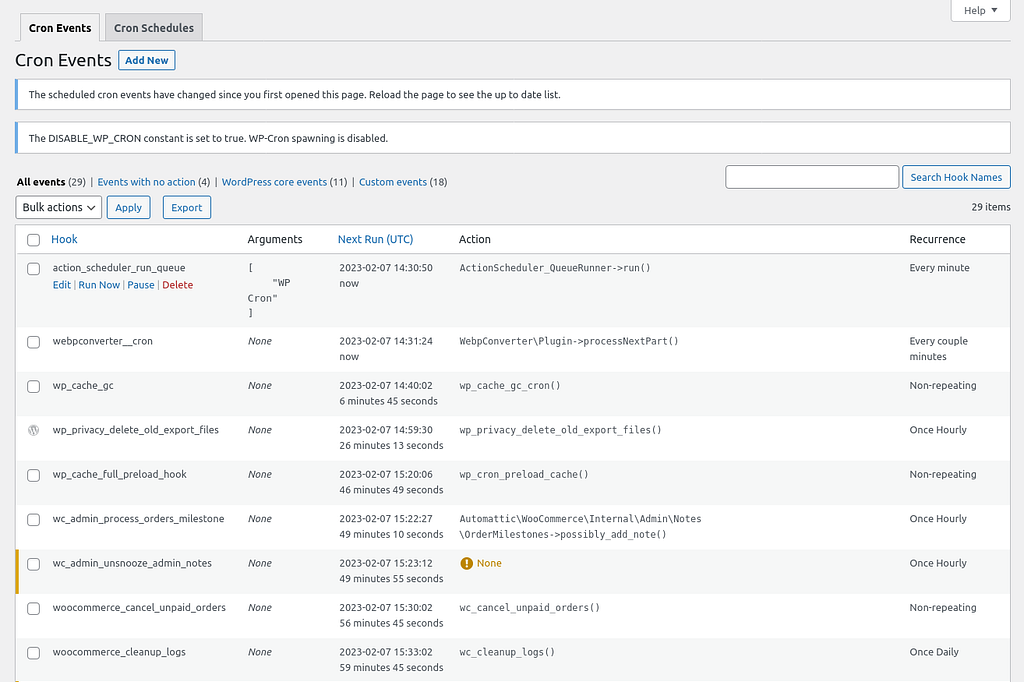Click the Arguments column header
The image size is (1024, 682).
click(275, 239)
